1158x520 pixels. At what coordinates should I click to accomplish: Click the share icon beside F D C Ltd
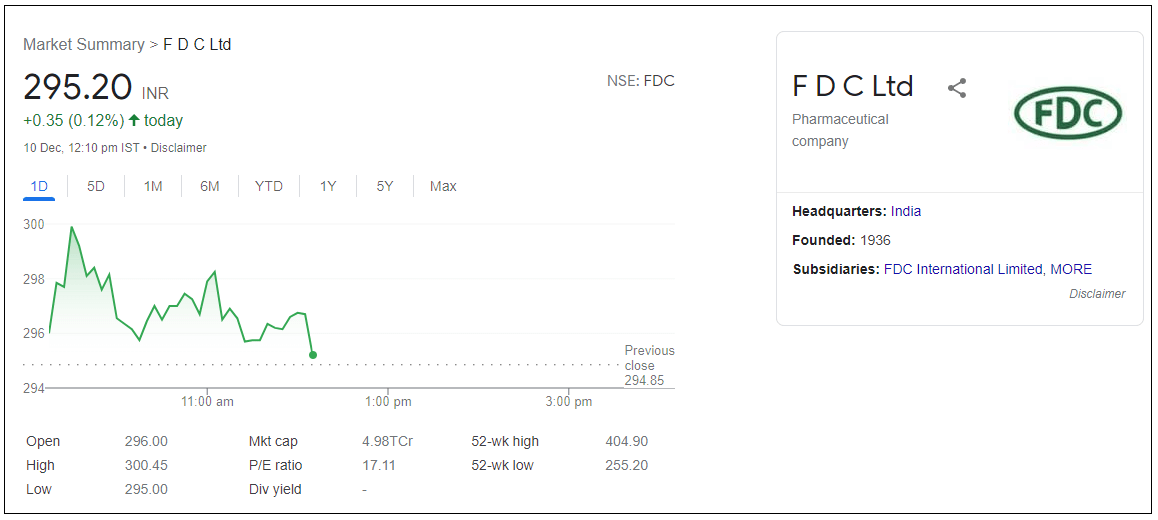pyautogui.click(x=957, y=88)
